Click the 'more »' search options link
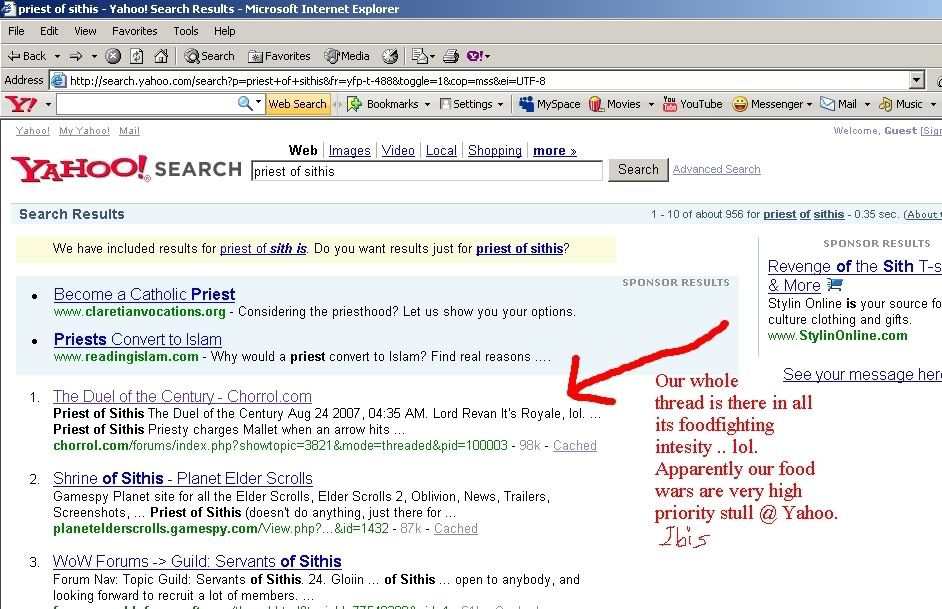This screenshot has height=609, width=942. pyautogui.click(x=555, y=151)
